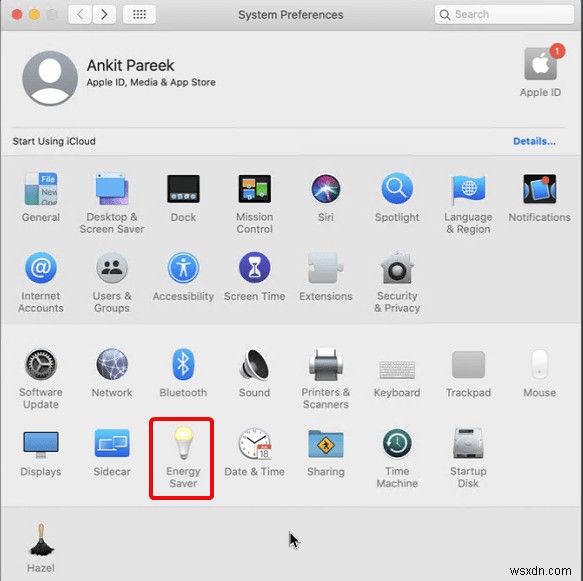Viewport: 583px width, 581px height.
Task: Click the forward navigation arrow
Action: point(104,14)
